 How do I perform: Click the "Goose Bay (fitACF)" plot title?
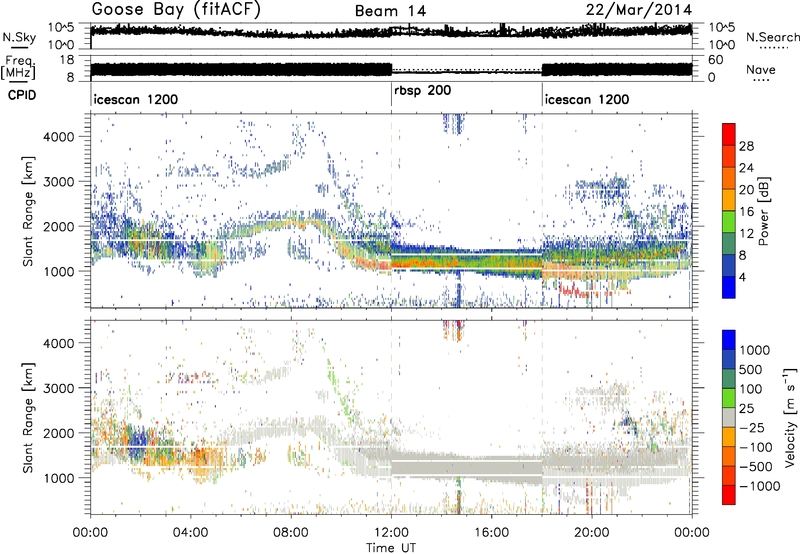(x=176, y=10)
